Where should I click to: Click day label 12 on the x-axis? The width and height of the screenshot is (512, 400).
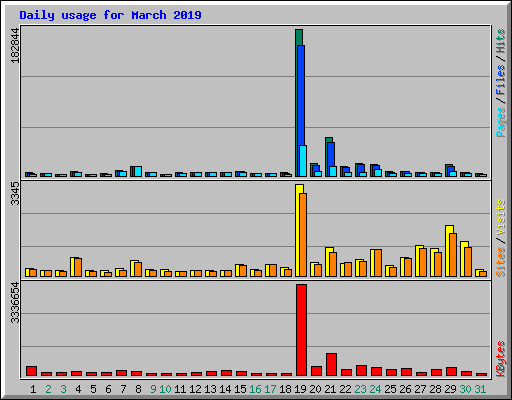click(x=195, y=389)
